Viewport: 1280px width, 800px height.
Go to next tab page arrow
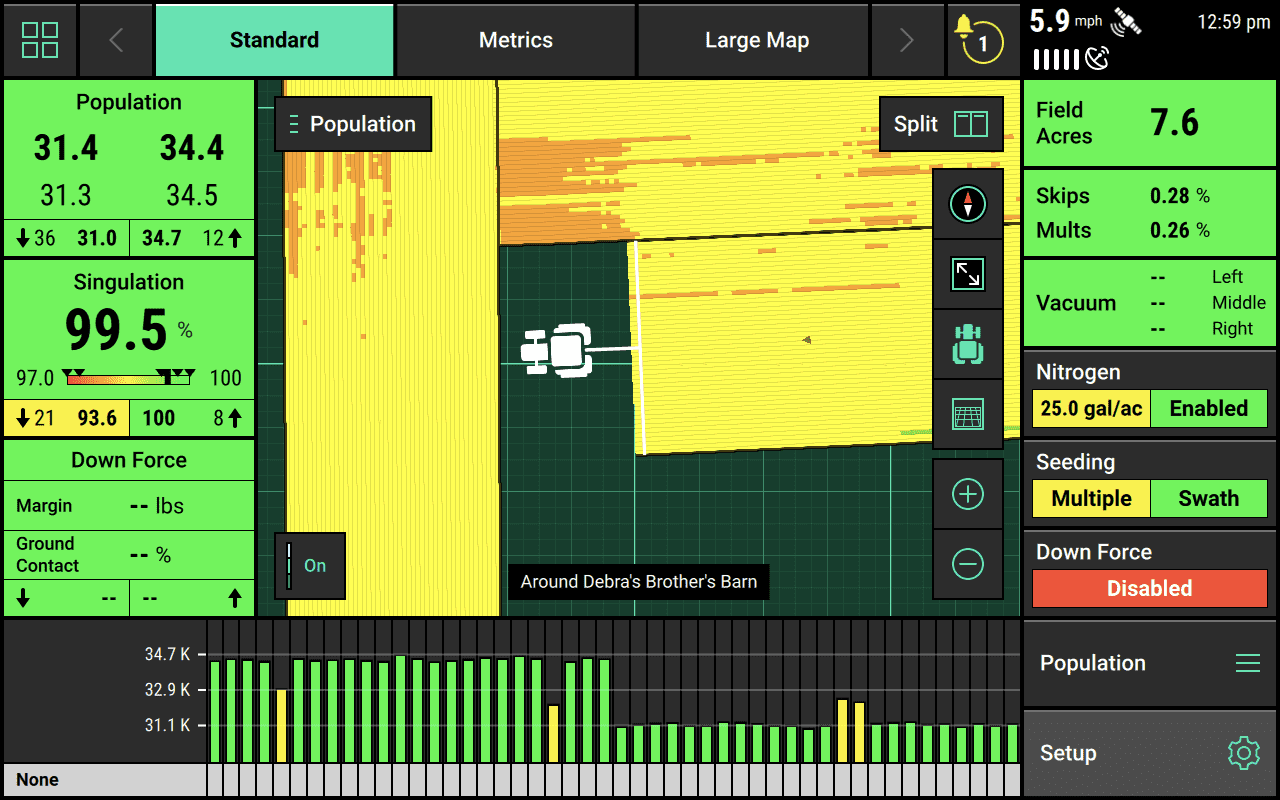point(906,40)
